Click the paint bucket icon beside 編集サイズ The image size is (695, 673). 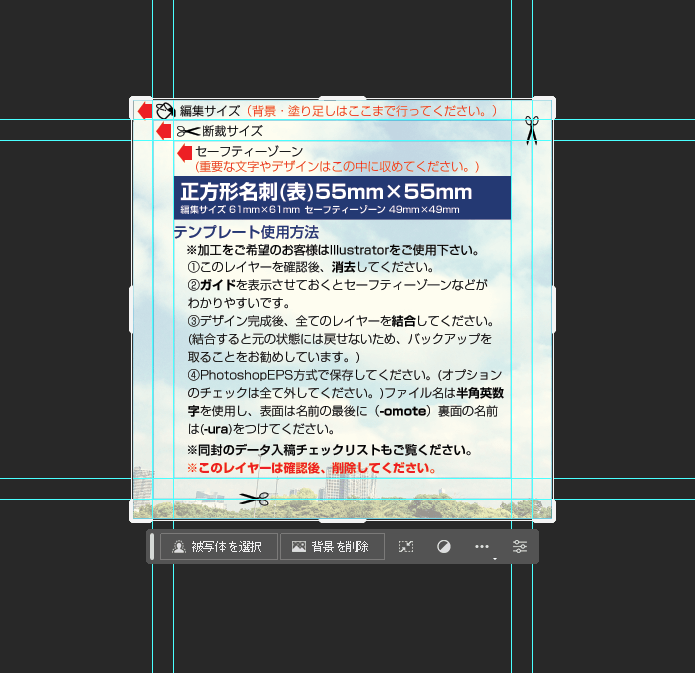pos(165,110)
